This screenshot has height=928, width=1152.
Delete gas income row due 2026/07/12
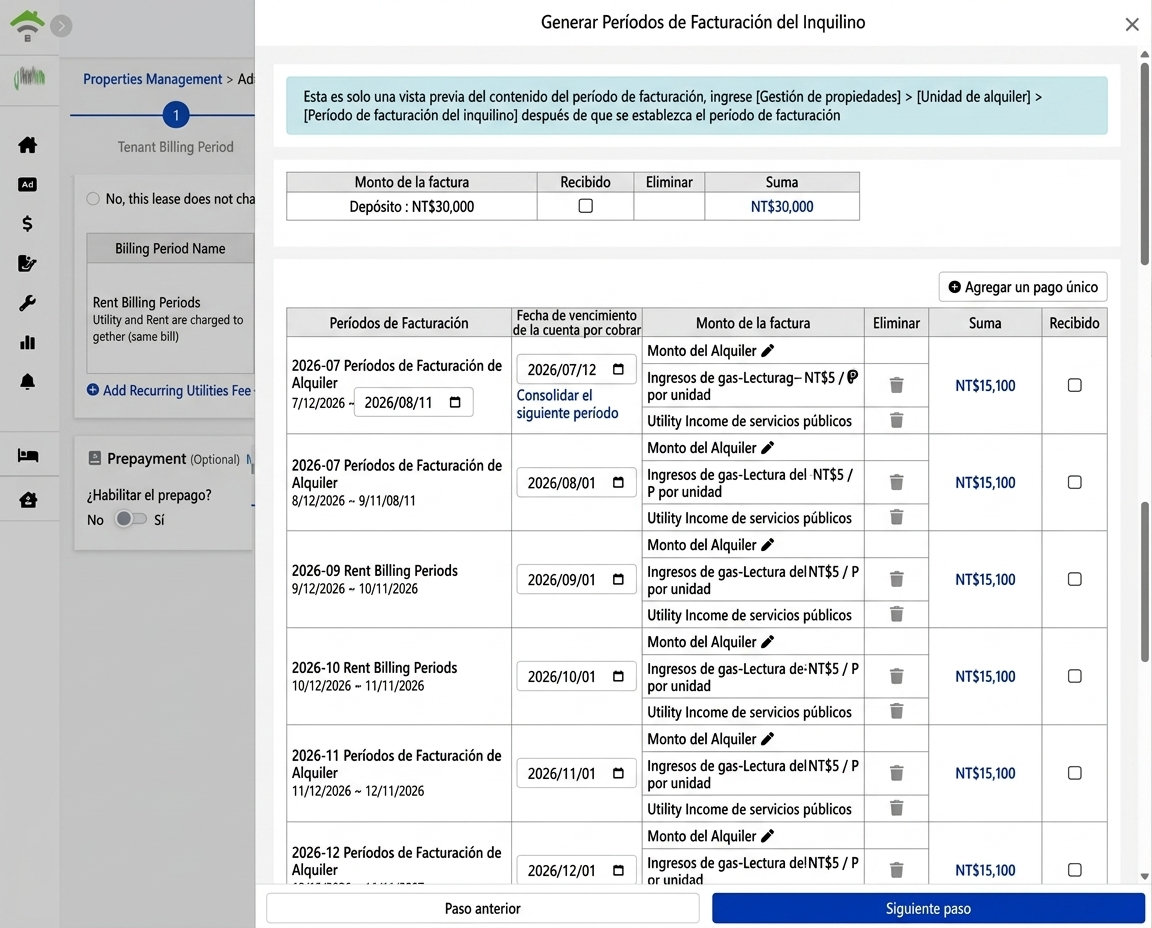click(x=896, y=385)
